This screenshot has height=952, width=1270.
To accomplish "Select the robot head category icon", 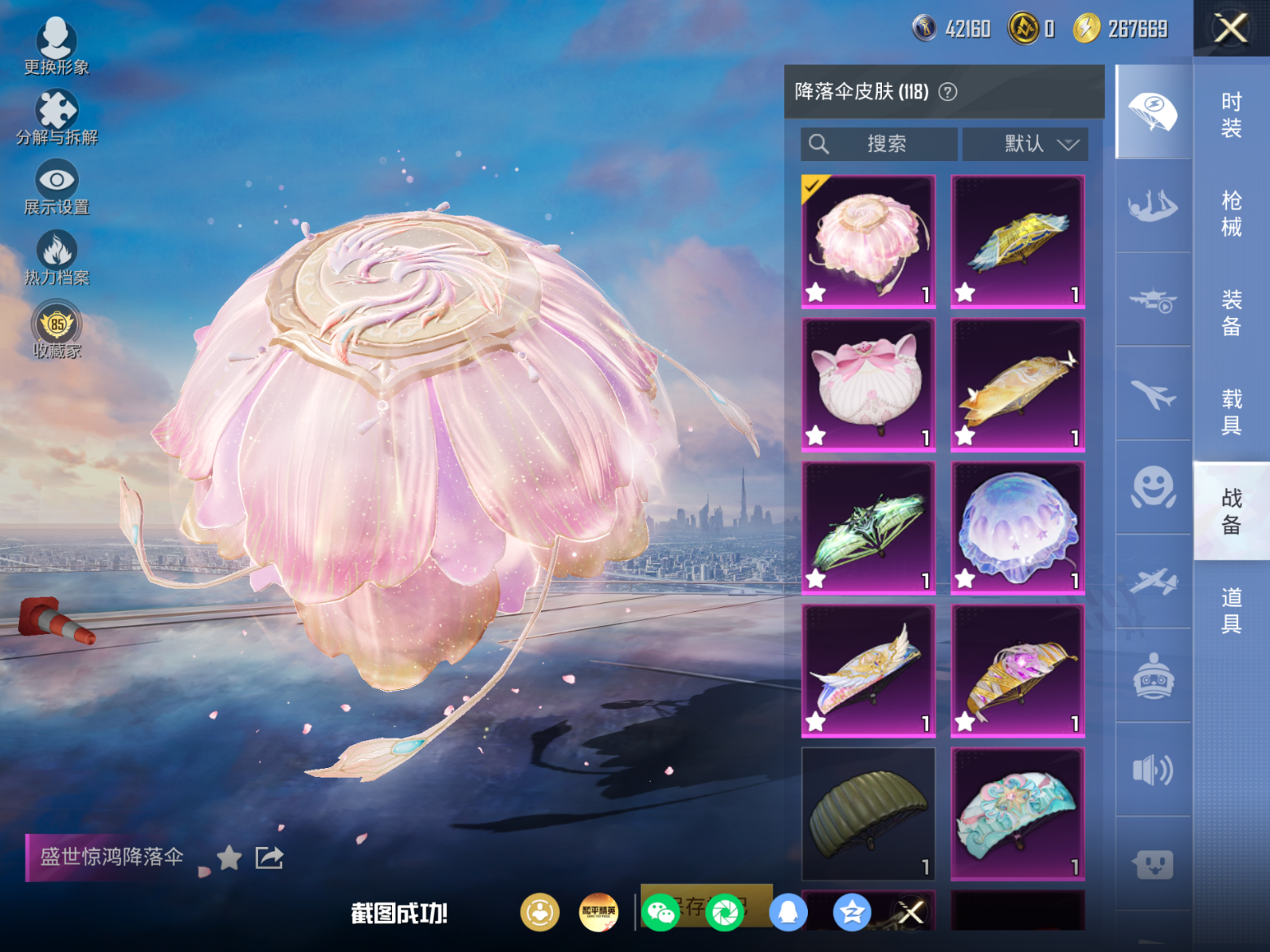I will pos(1154,676).
